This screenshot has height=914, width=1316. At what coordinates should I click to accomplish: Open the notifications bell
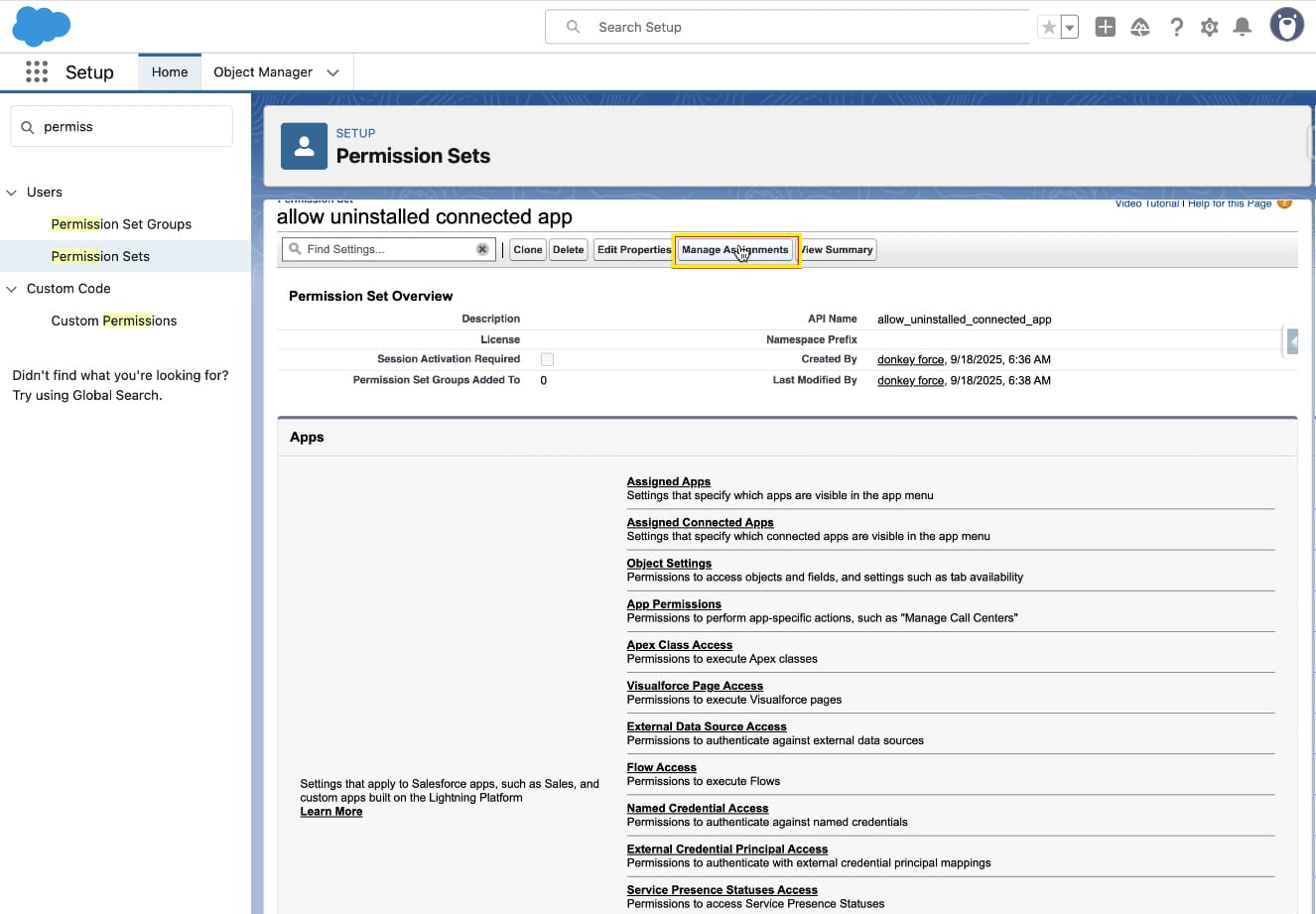pos(1242,28)
